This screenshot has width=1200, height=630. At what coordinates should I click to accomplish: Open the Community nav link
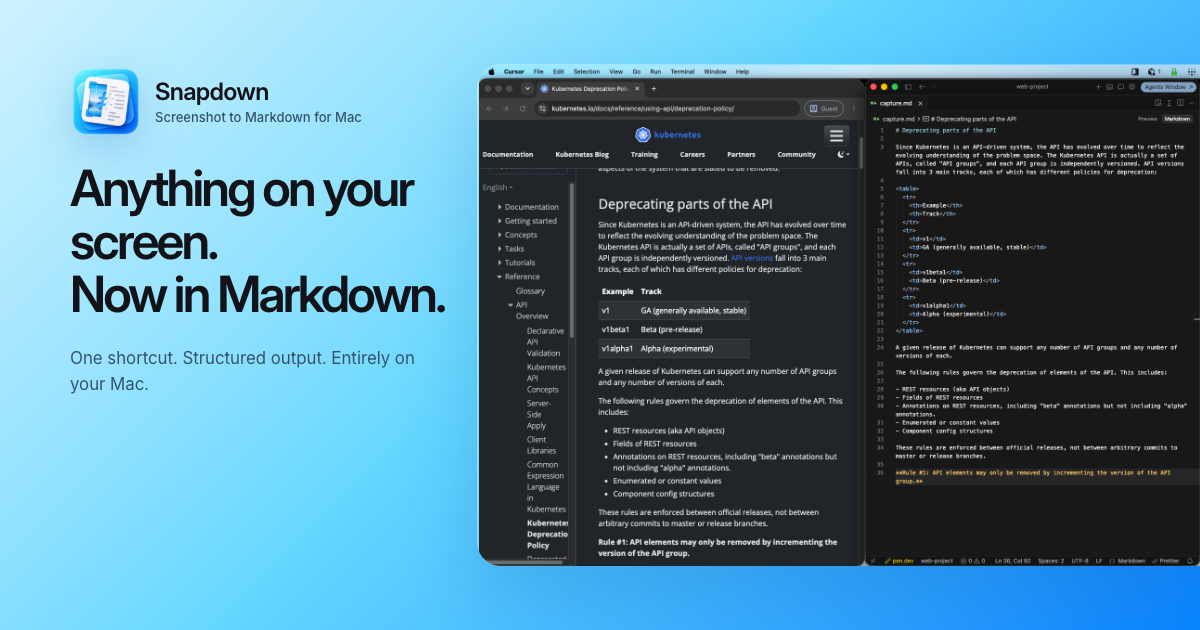click(x=796, y=154)
